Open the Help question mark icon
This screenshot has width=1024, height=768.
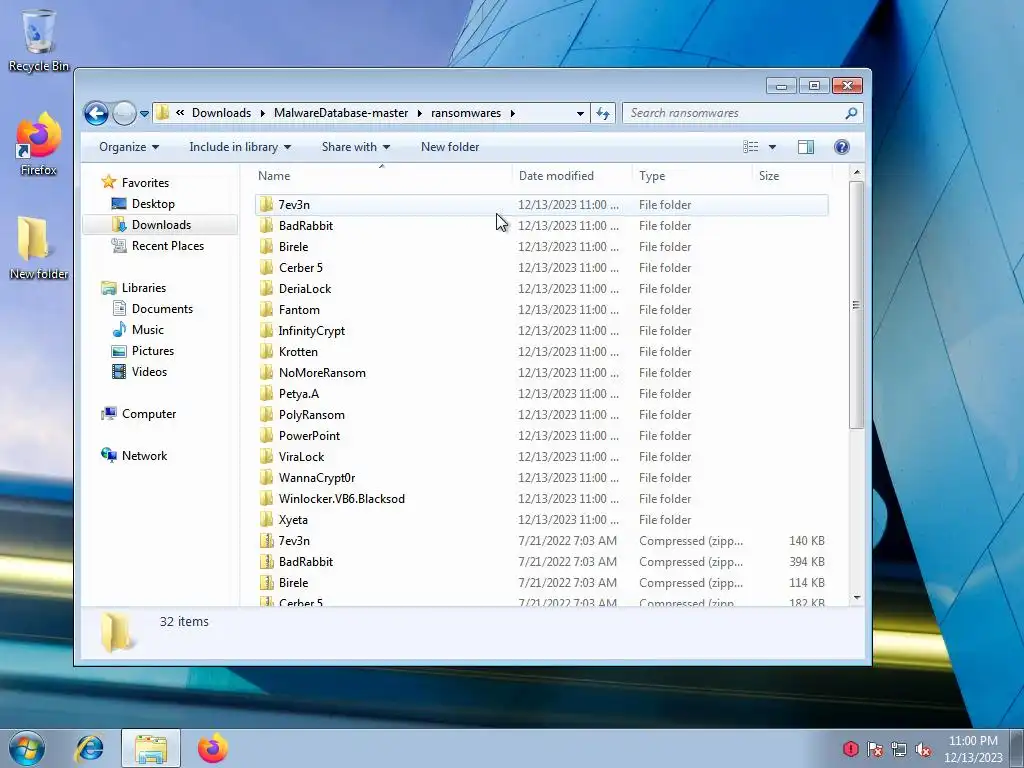(842, 147)
